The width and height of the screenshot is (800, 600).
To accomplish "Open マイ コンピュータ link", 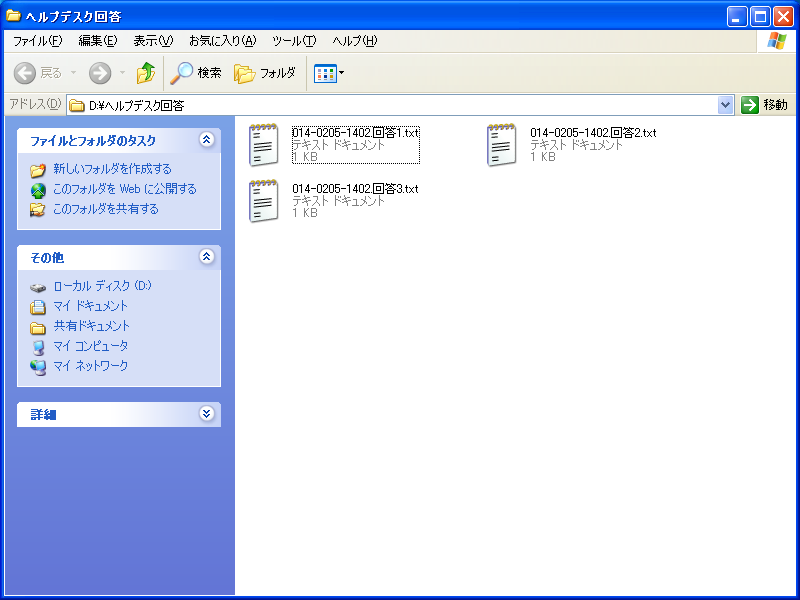I will pos(91,345).
